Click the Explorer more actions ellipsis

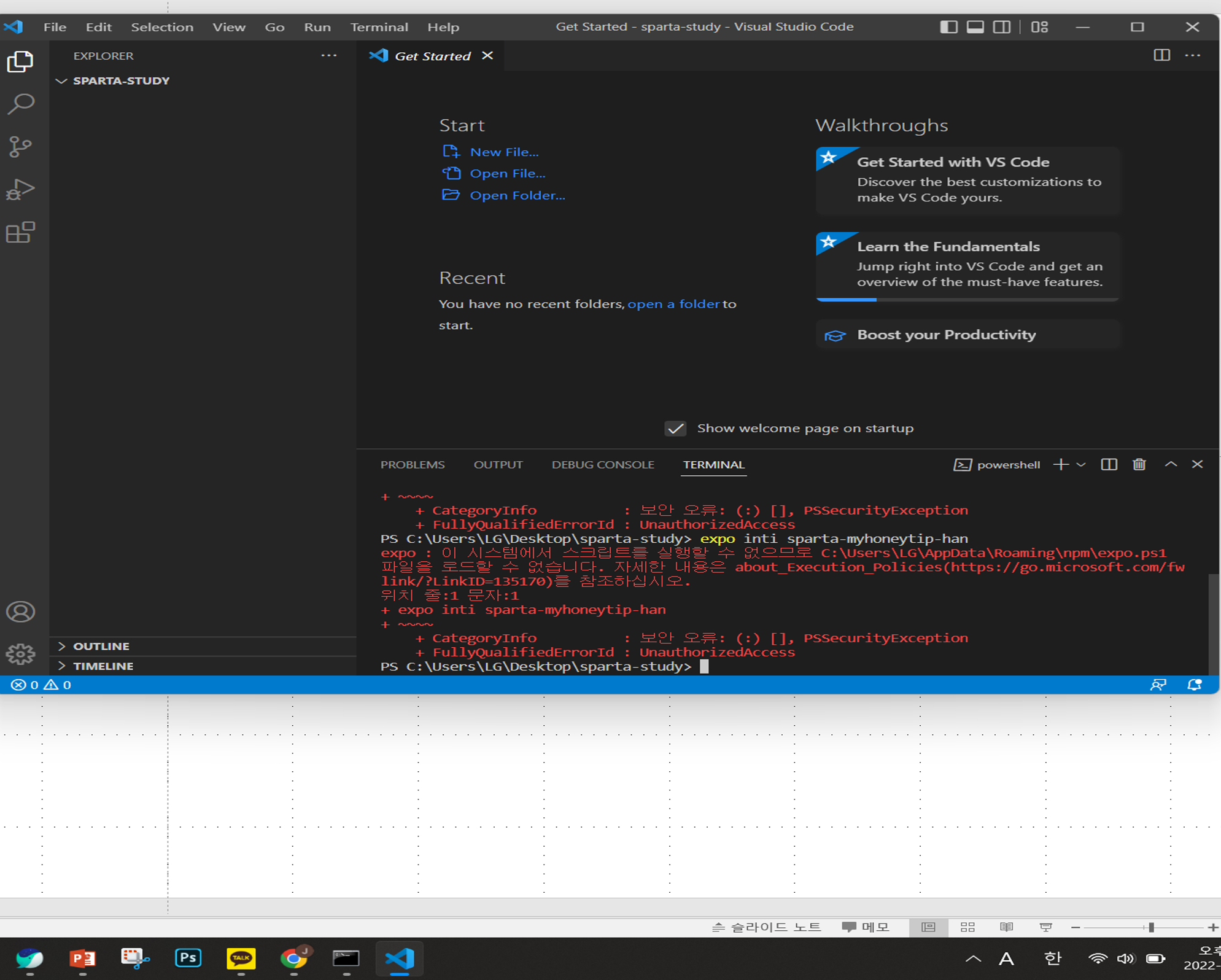(x=329, y=55)
